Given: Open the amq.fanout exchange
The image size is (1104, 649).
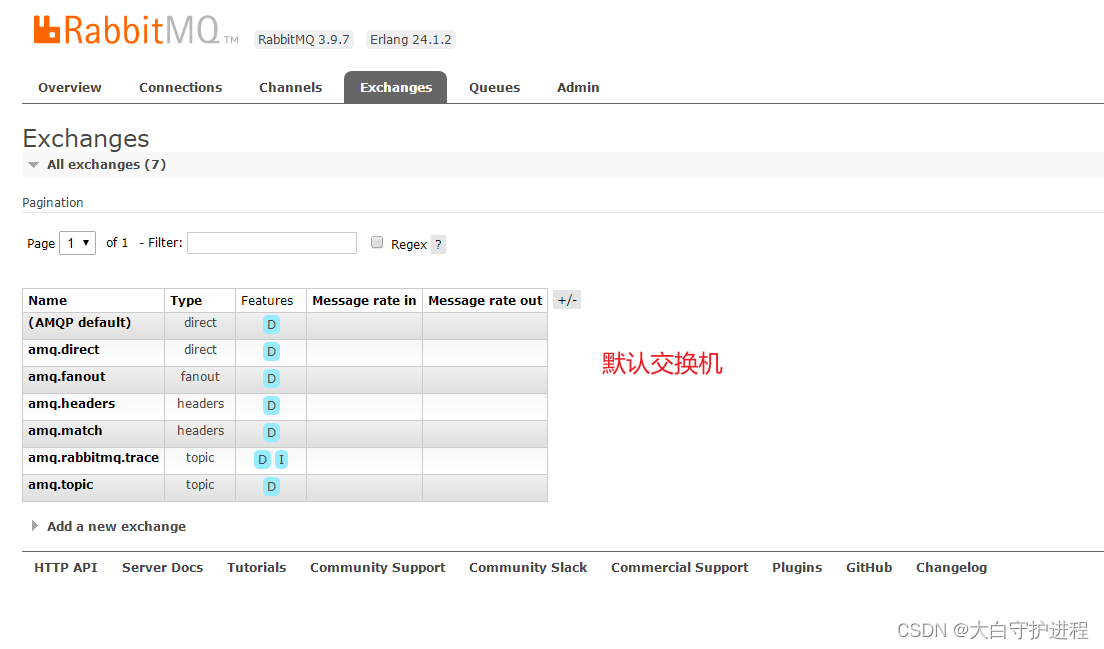Looking at the screenshot, I should tap(67, 377).
